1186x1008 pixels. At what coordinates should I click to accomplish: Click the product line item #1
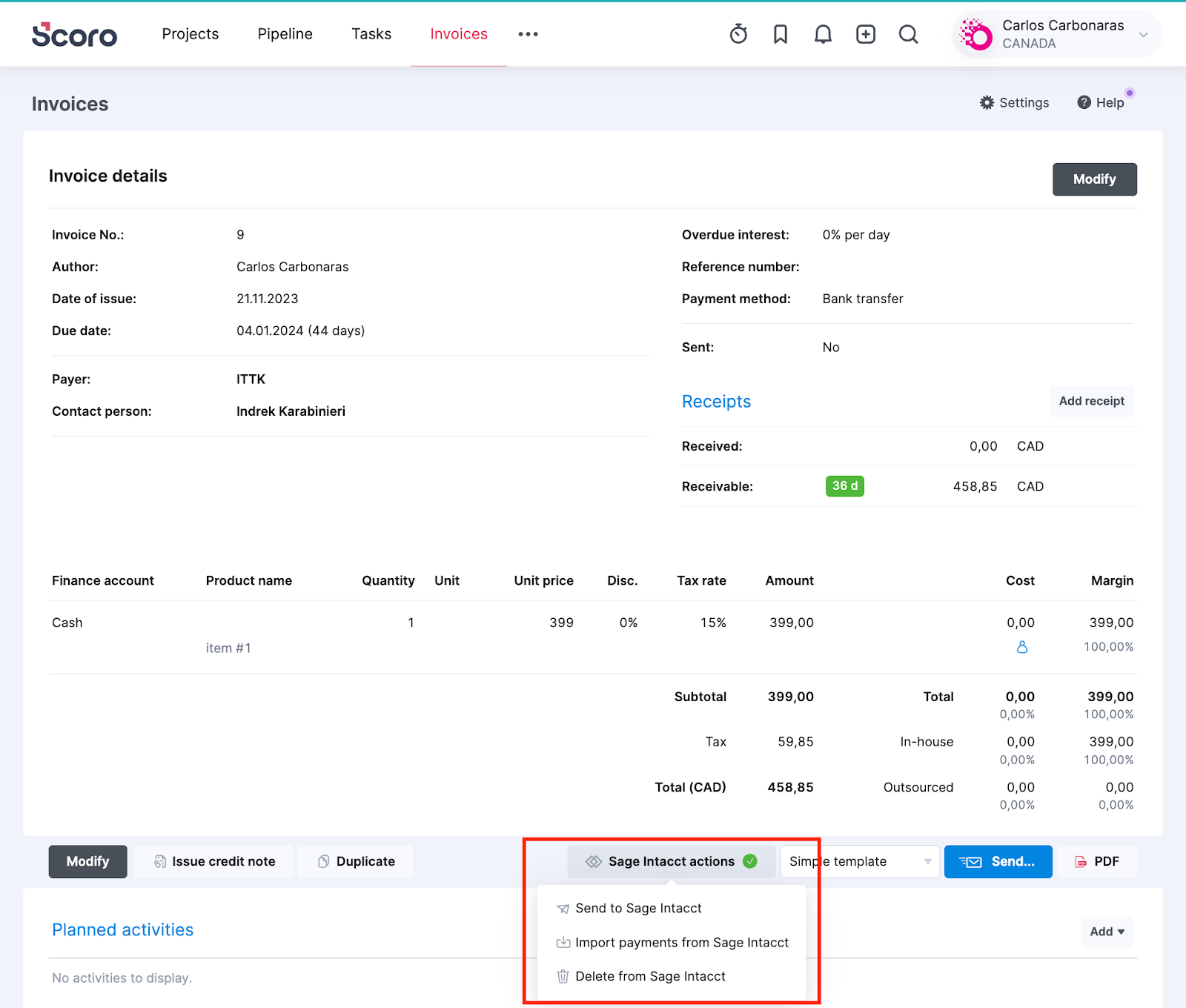click(228, 649)
